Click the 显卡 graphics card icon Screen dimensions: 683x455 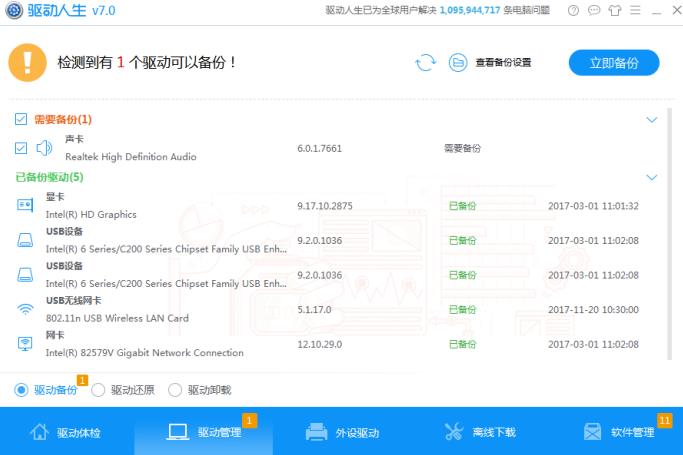click(25, 205)
